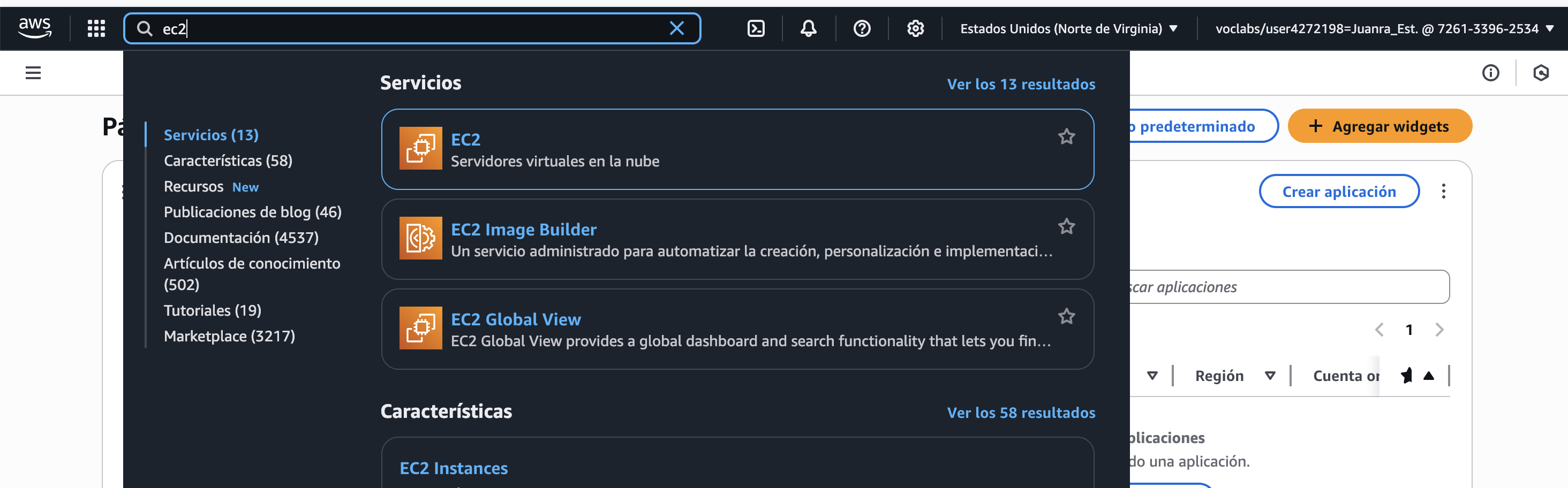Favorite the EC2 service with its star
Viewport: 1568px width, 488px height.
coord(1066,136)
